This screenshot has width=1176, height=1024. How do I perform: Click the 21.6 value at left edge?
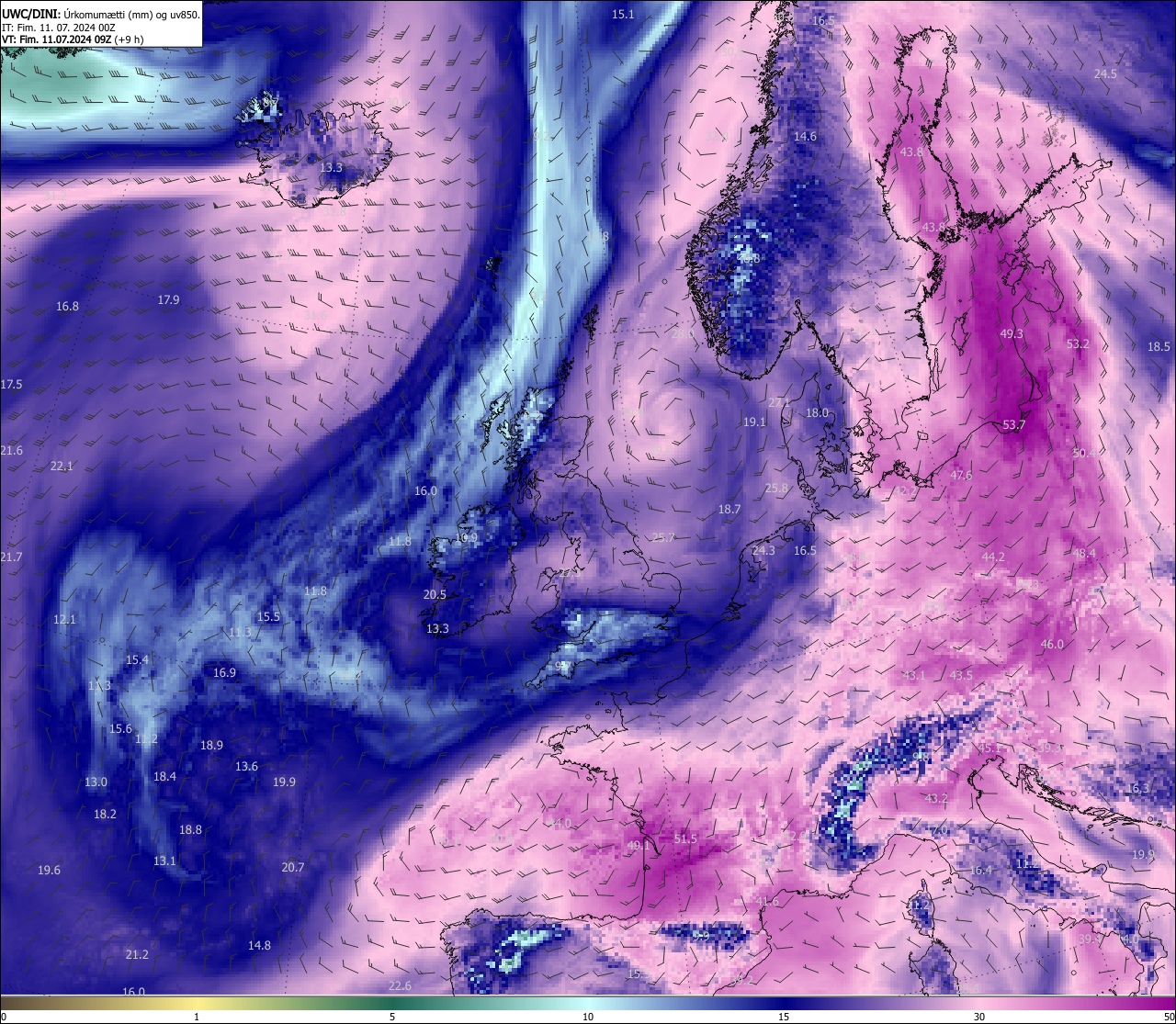point(11,450)
